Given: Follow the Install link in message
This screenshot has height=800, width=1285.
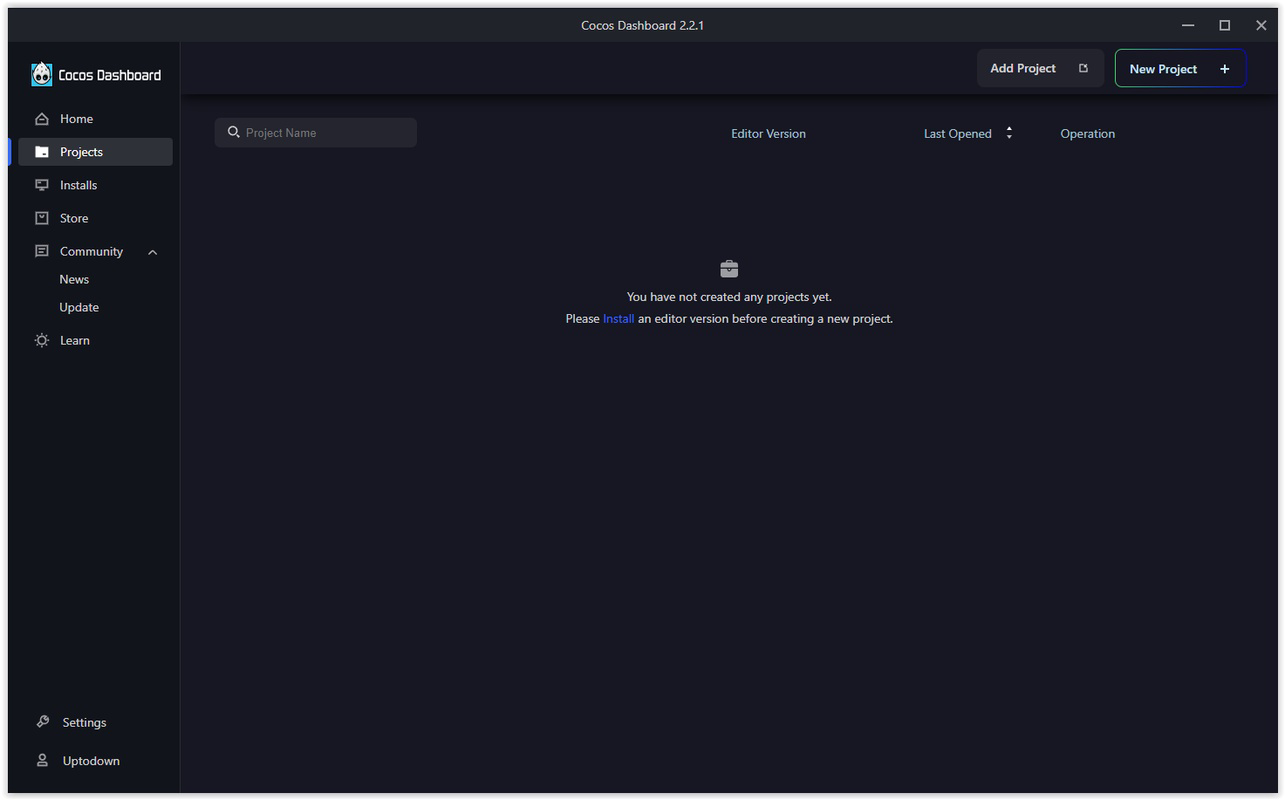Looking at the screenshot, I should click(618, 319).
